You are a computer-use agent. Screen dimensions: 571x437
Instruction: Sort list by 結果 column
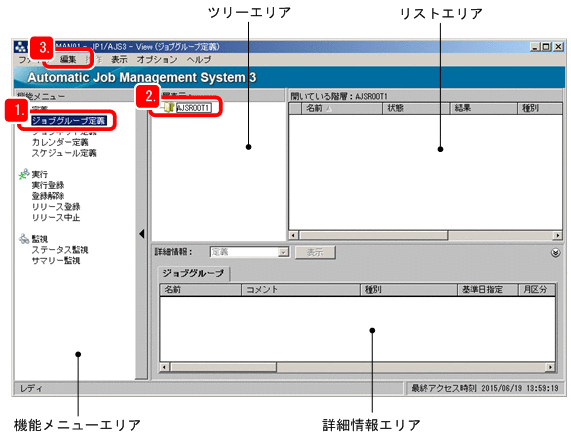(x=484, y=108)
